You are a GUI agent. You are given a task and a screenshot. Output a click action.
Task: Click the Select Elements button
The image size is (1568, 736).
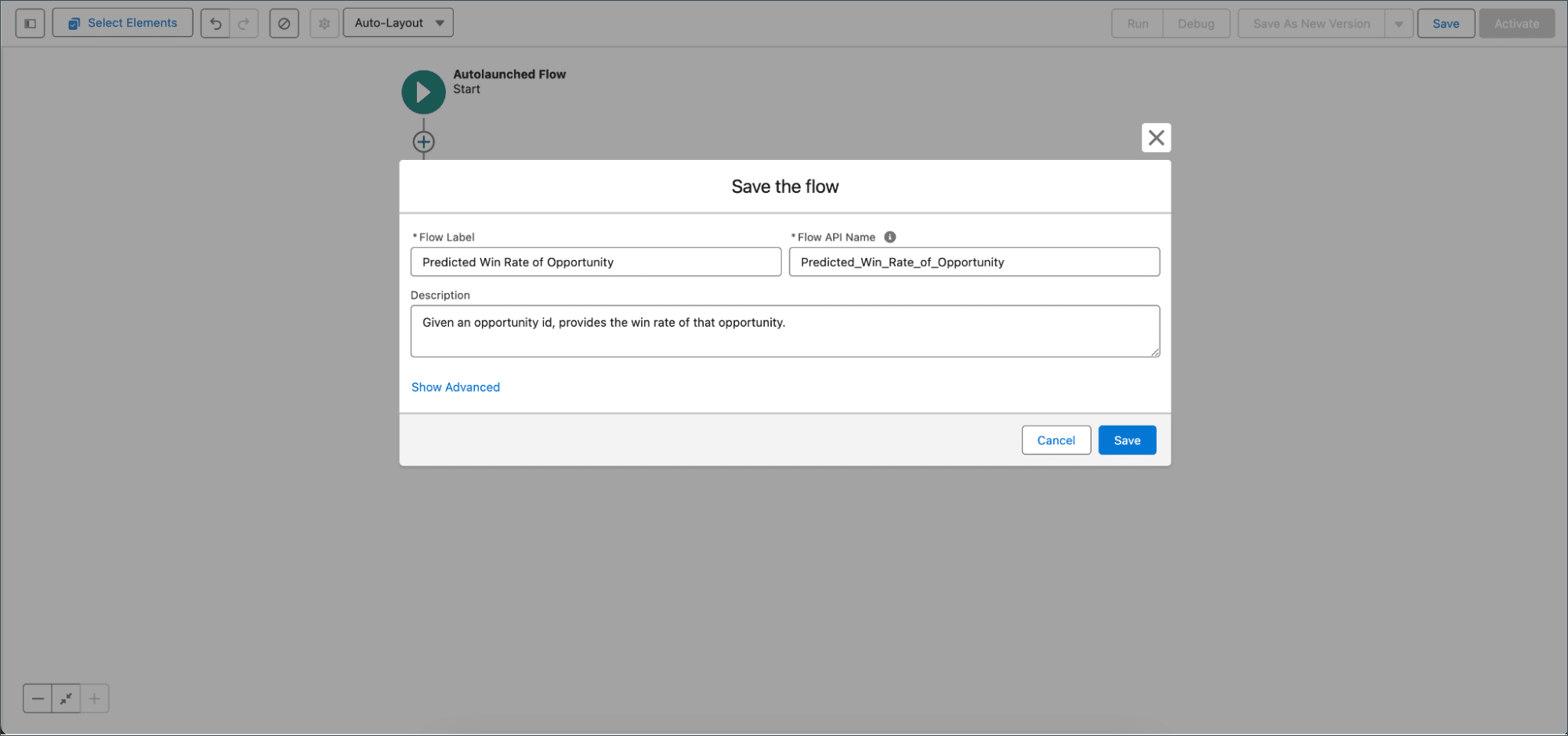(122, 24)
